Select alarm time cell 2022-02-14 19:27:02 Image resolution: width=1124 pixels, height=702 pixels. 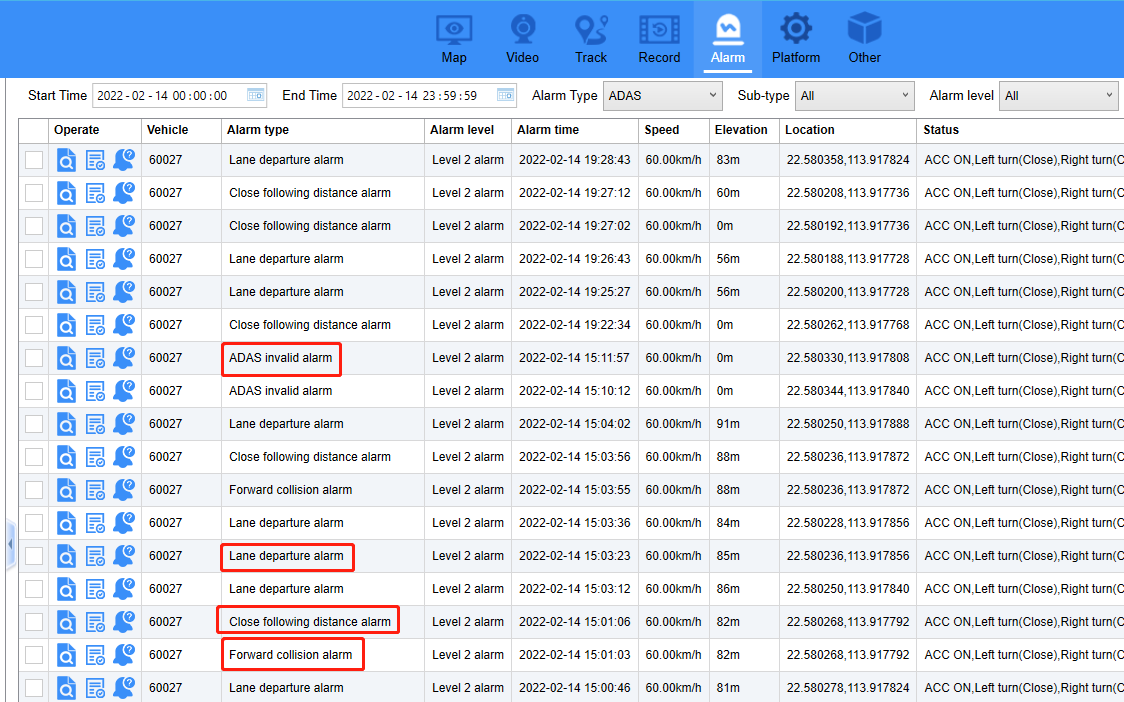[575, 226]
